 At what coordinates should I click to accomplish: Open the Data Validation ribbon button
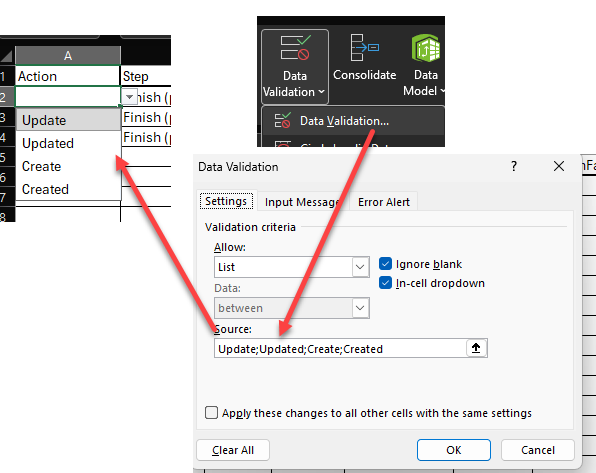295,67
